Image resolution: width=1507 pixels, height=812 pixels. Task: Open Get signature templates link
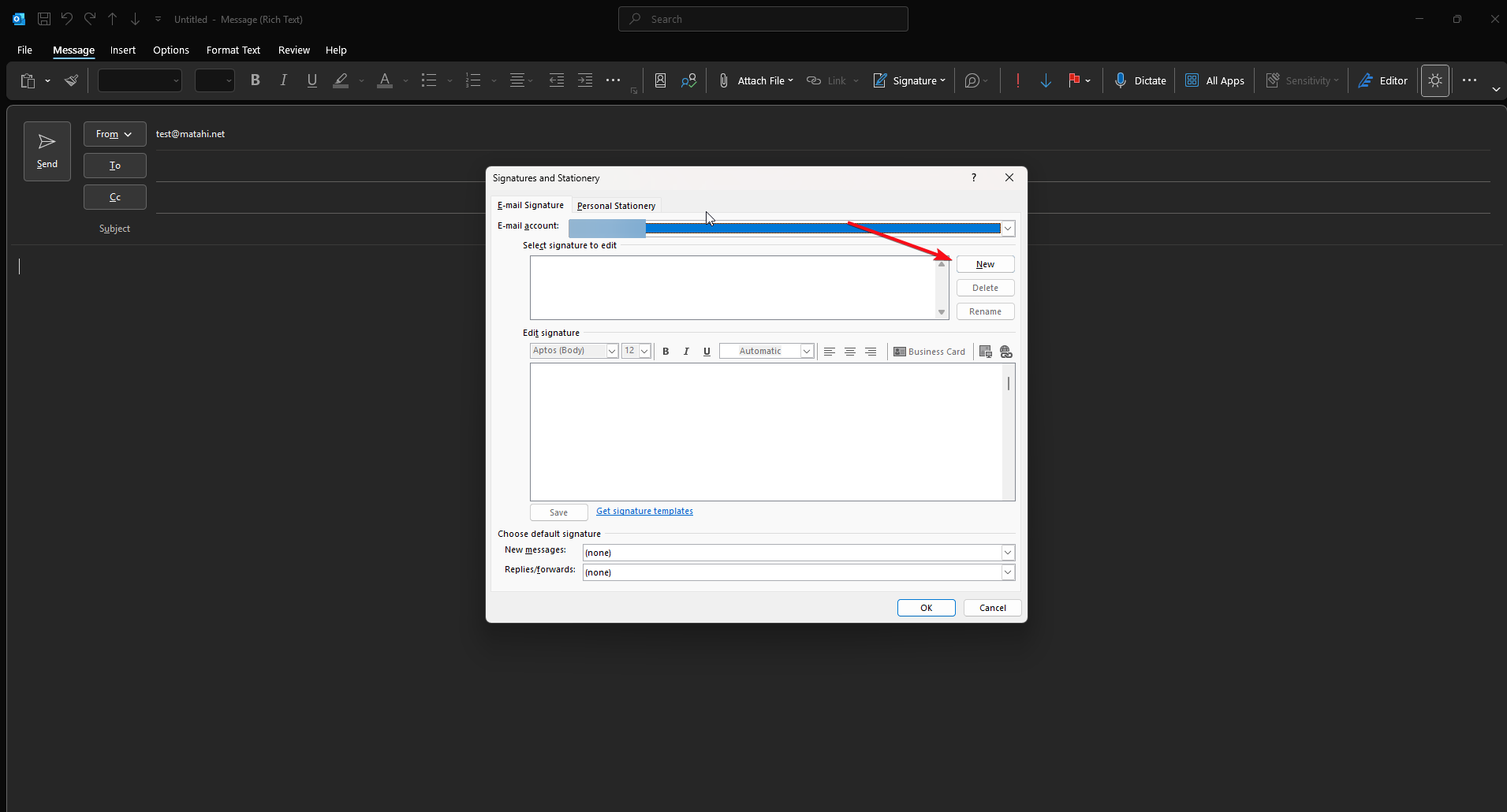[x=644, y=511]
